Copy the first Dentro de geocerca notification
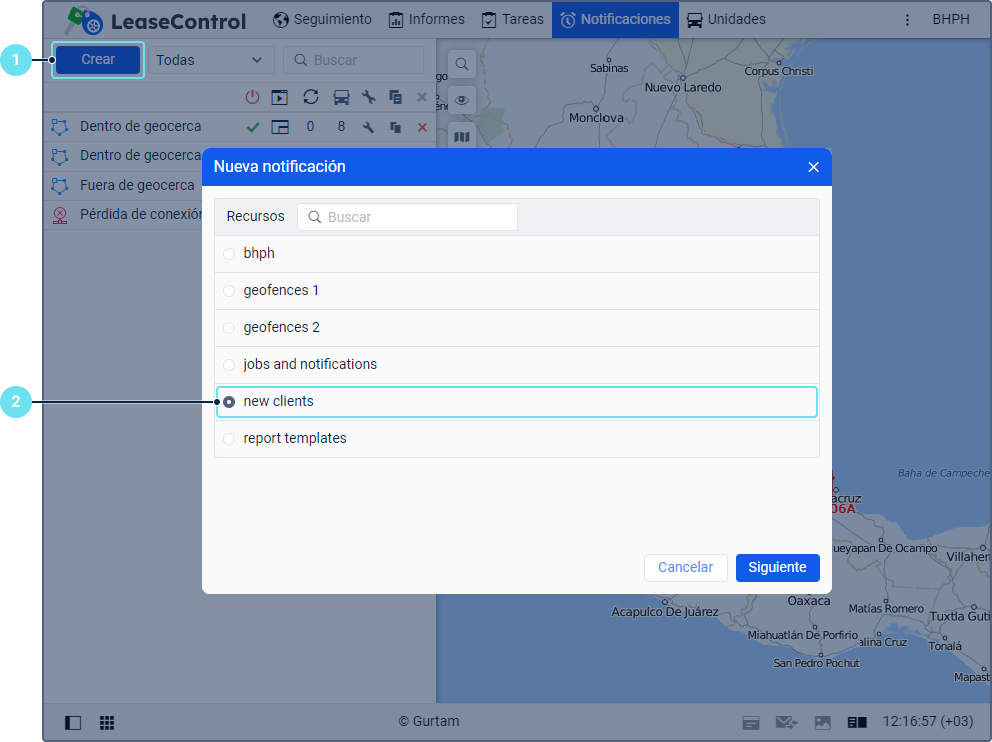Image resolution: width=992 pixels, height=742 pixels. coord(395,127)
